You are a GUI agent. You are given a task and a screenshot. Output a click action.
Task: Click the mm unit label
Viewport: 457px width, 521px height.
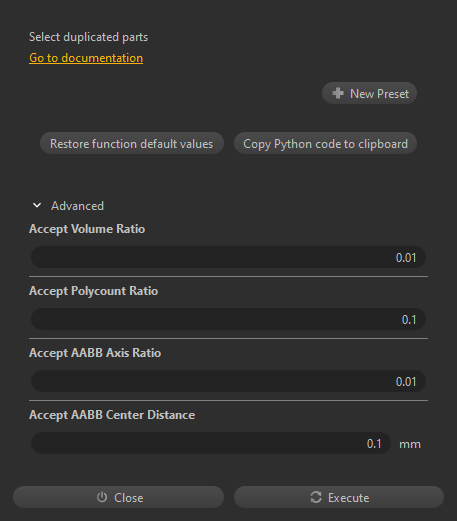[x=410, y=444]
